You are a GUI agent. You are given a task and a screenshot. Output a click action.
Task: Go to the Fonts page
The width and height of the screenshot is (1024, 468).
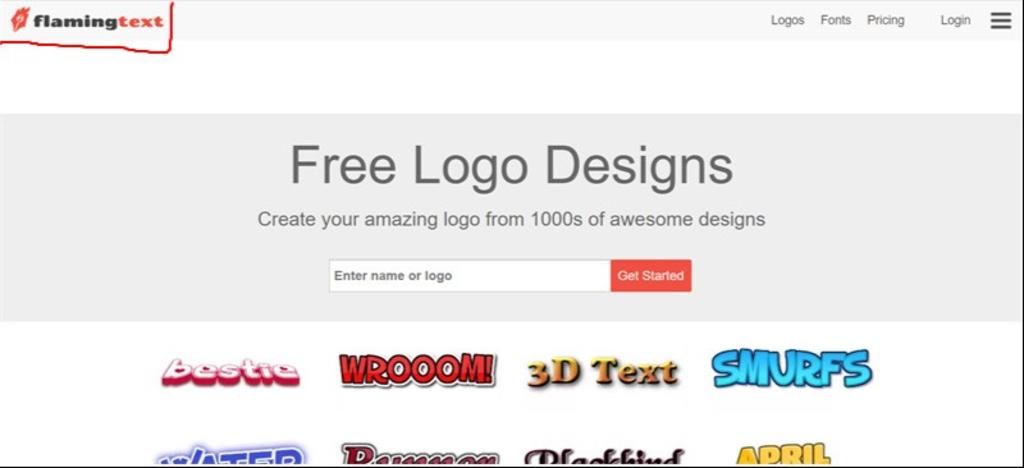[x=835, y=20]
